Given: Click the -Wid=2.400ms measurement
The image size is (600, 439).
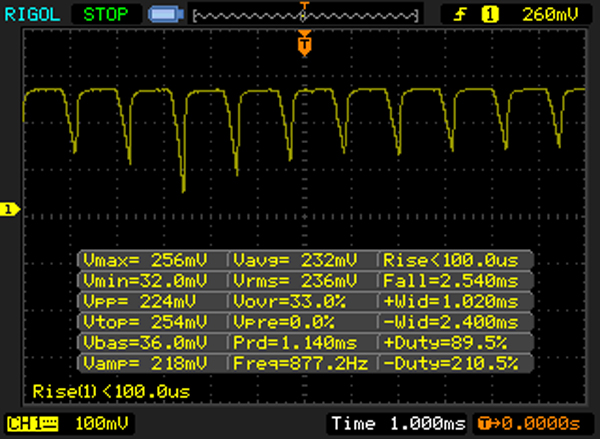Looking at the screenshot, I should pyautogui.click(x=451, y=322).
